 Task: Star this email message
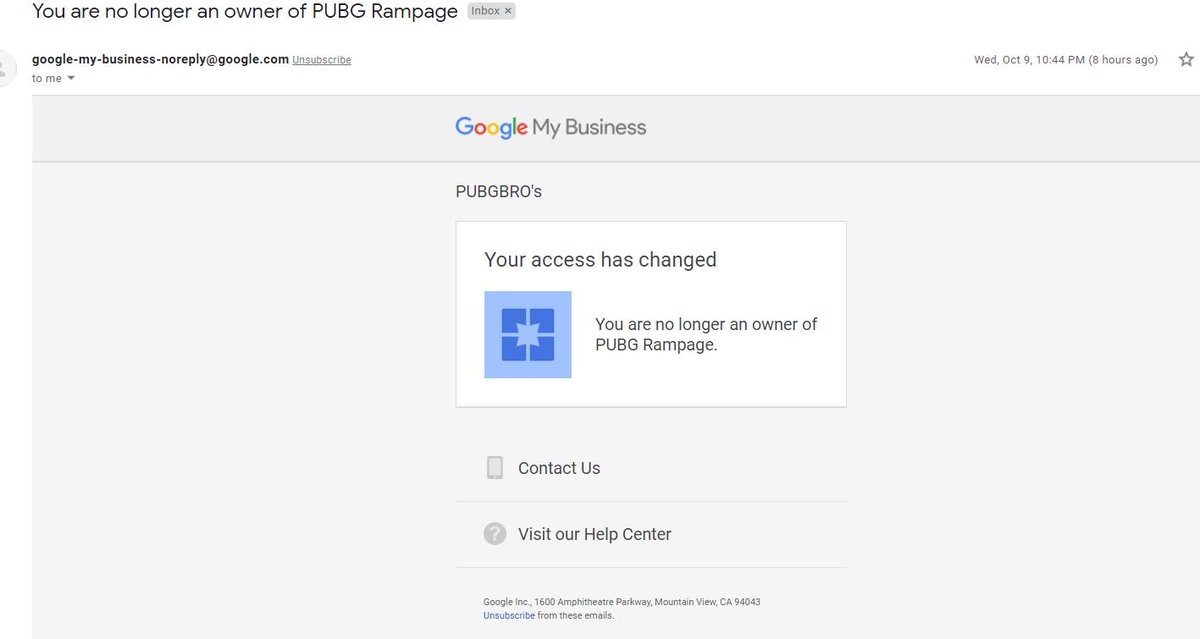tap(1186, 59)
